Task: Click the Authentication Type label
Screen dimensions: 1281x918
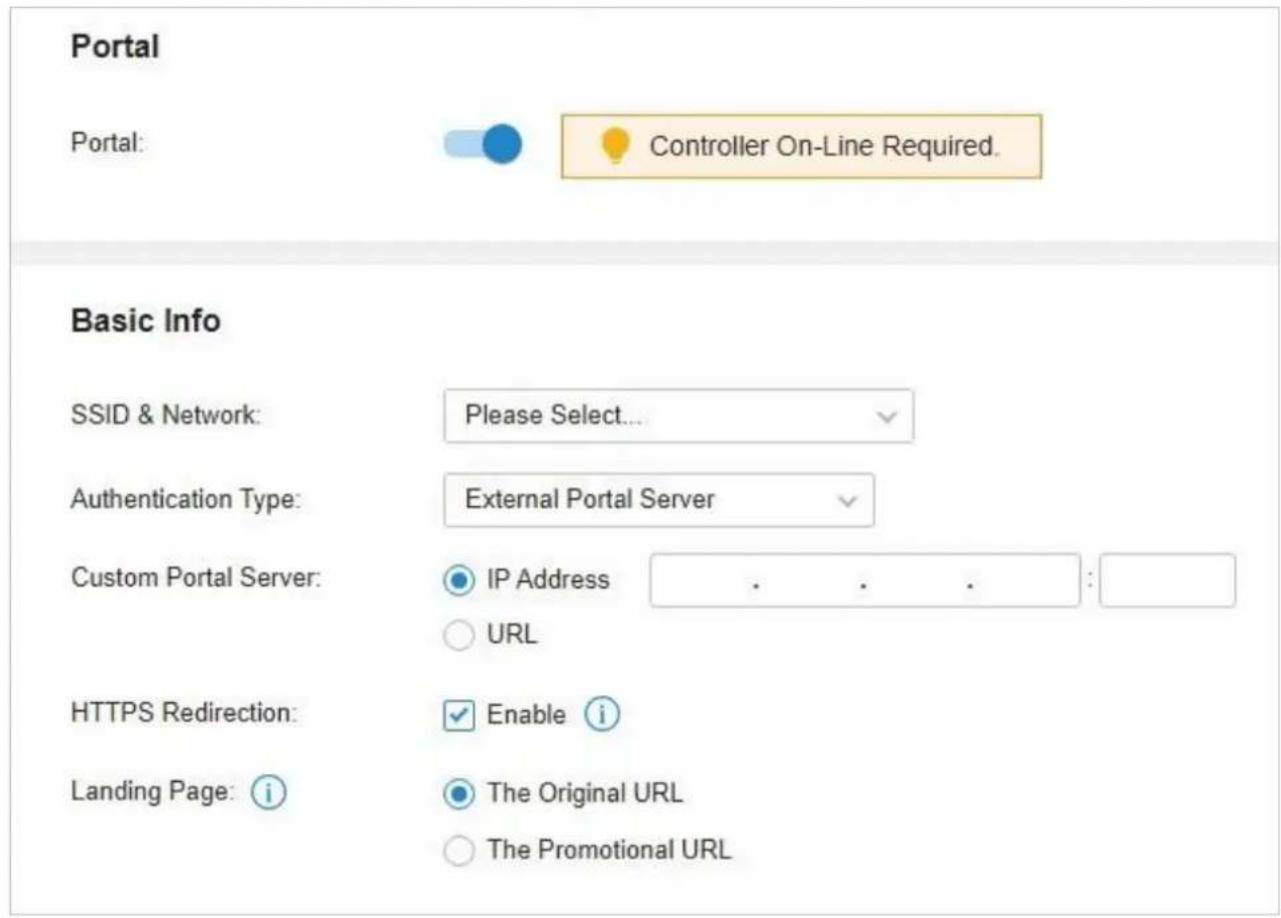Action: [x=186, y=499]
